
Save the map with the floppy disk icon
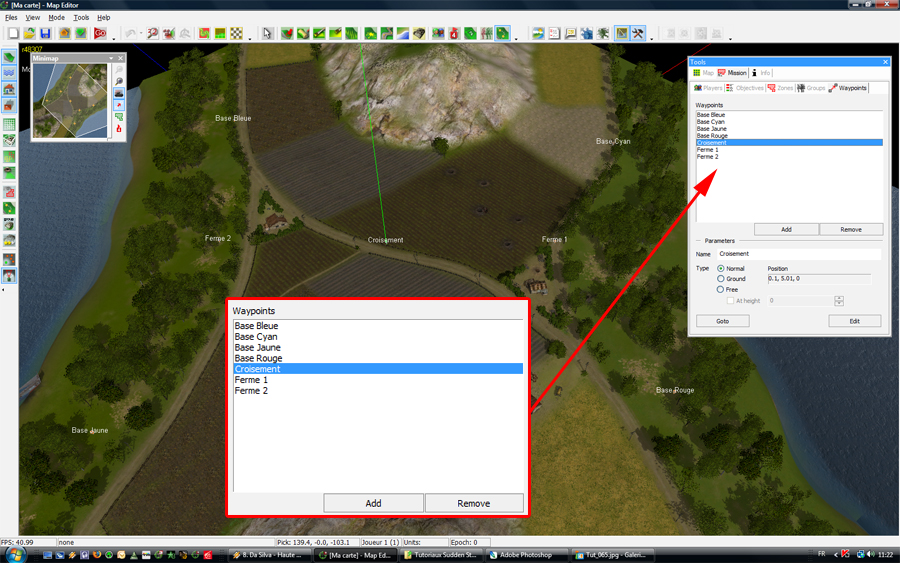pos(45,33)
